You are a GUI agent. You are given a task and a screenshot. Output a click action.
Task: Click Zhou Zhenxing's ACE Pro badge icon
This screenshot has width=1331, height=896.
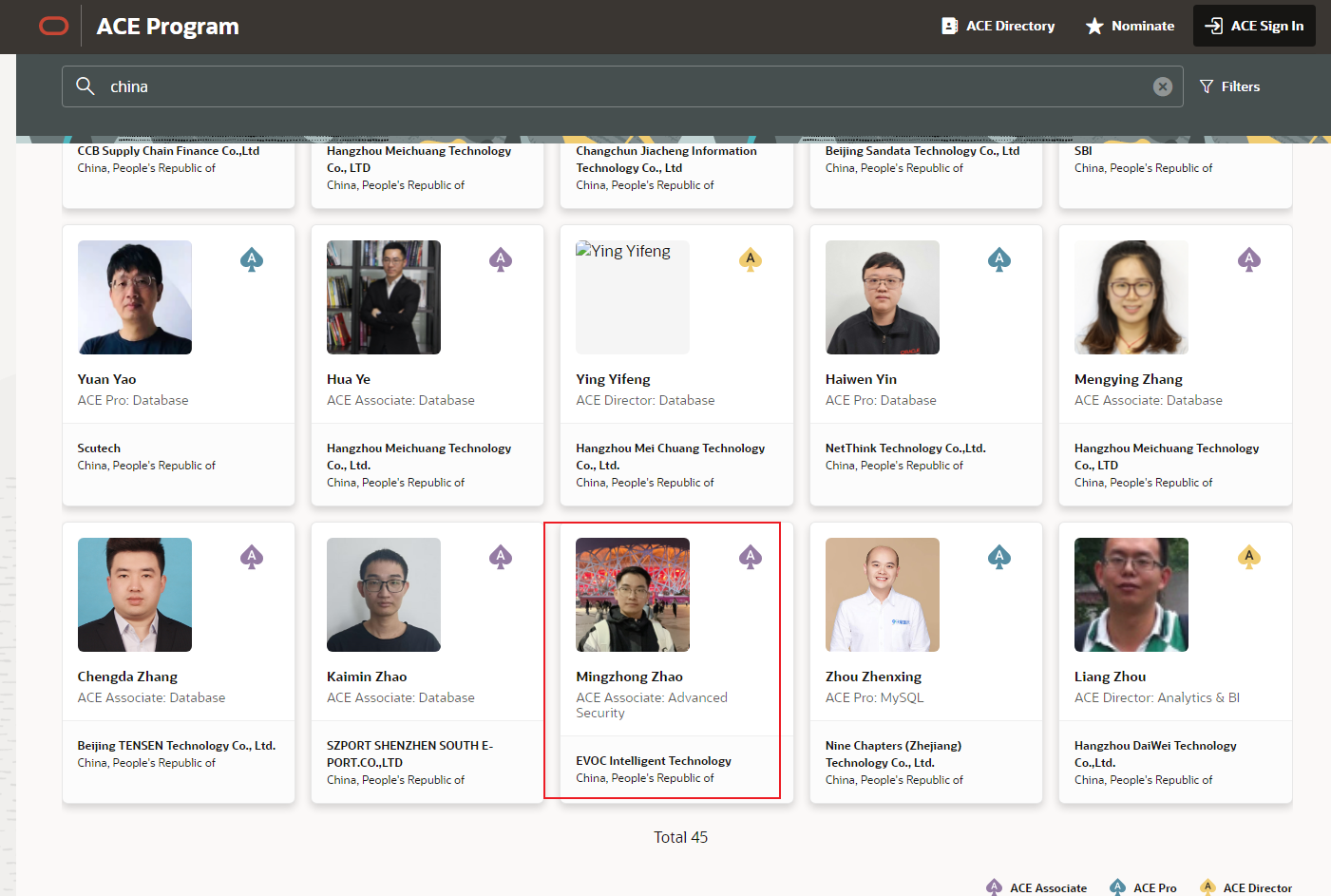coord(999,557)
